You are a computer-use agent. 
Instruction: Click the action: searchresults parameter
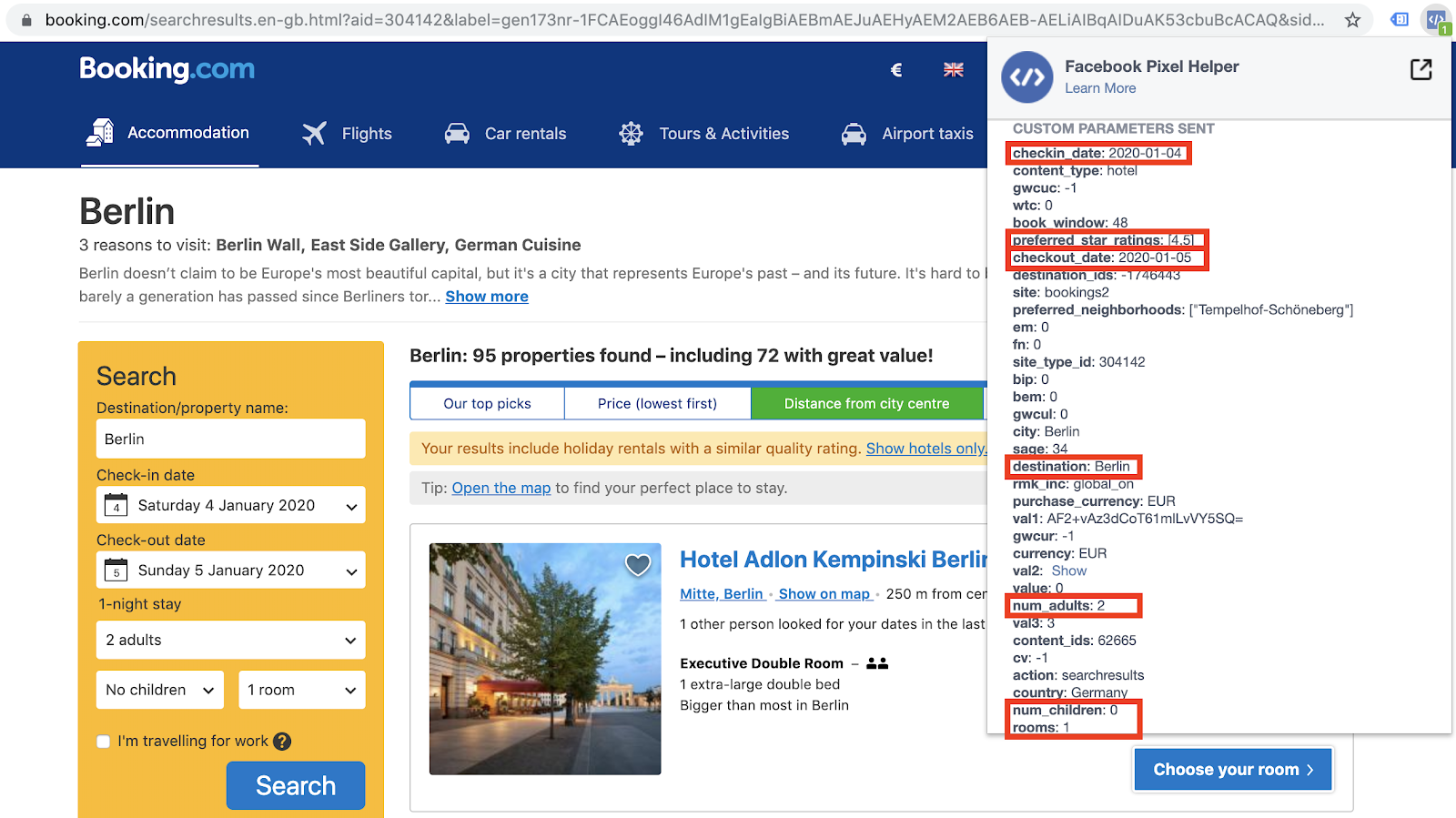click(x=1078, y=675)
